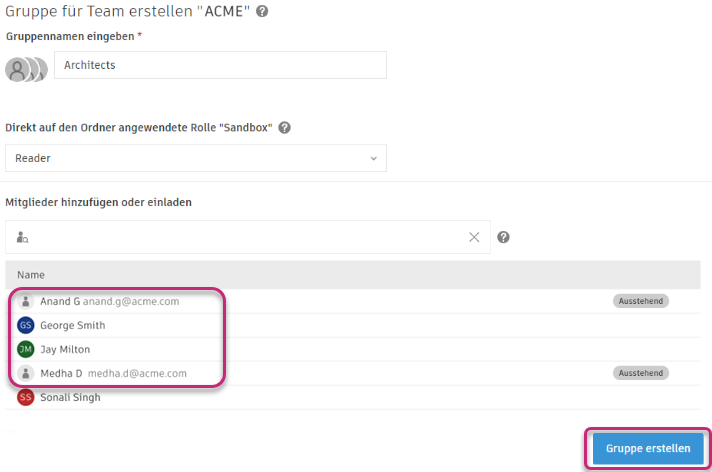This screenshot has height=472, width=712.
Task: Click help icon next to member search
Action: click(x=504, y=237)
